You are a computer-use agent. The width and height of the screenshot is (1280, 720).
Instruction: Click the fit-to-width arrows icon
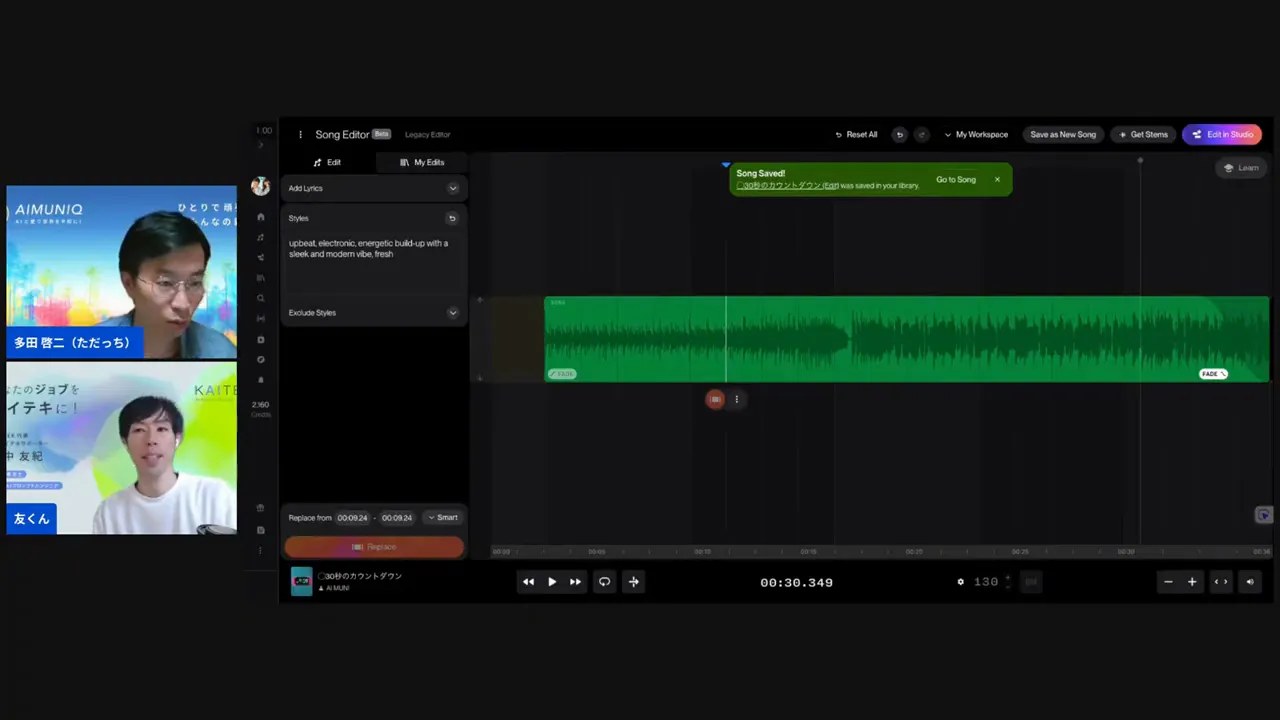coord(1221,582)
